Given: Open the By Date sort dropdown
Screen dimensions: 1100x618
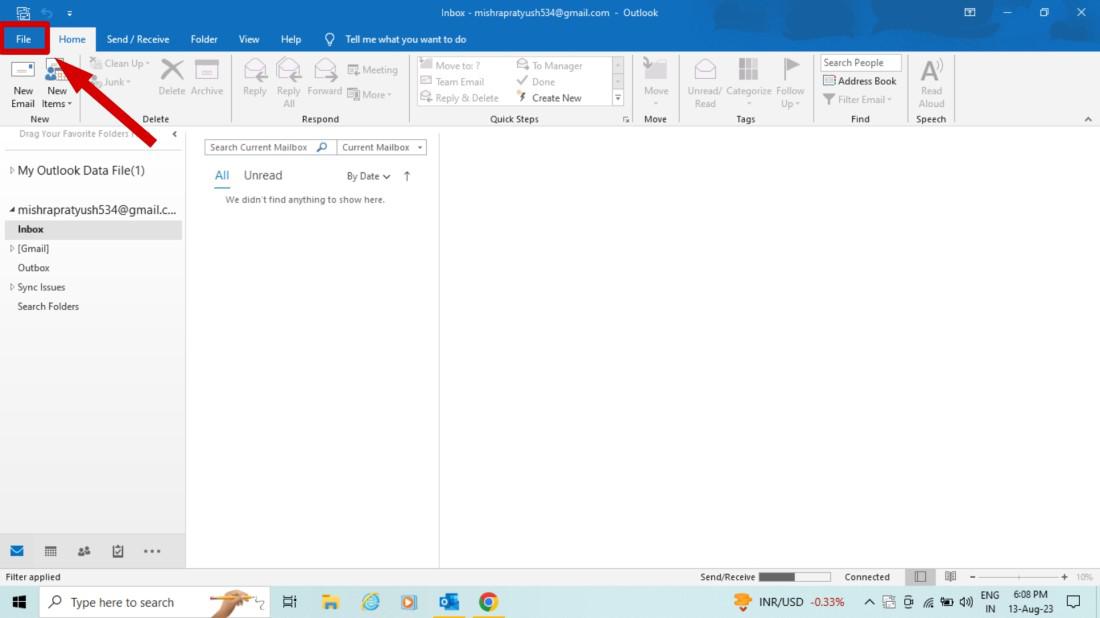Looking at the screenshot, I should click(368, 176).
